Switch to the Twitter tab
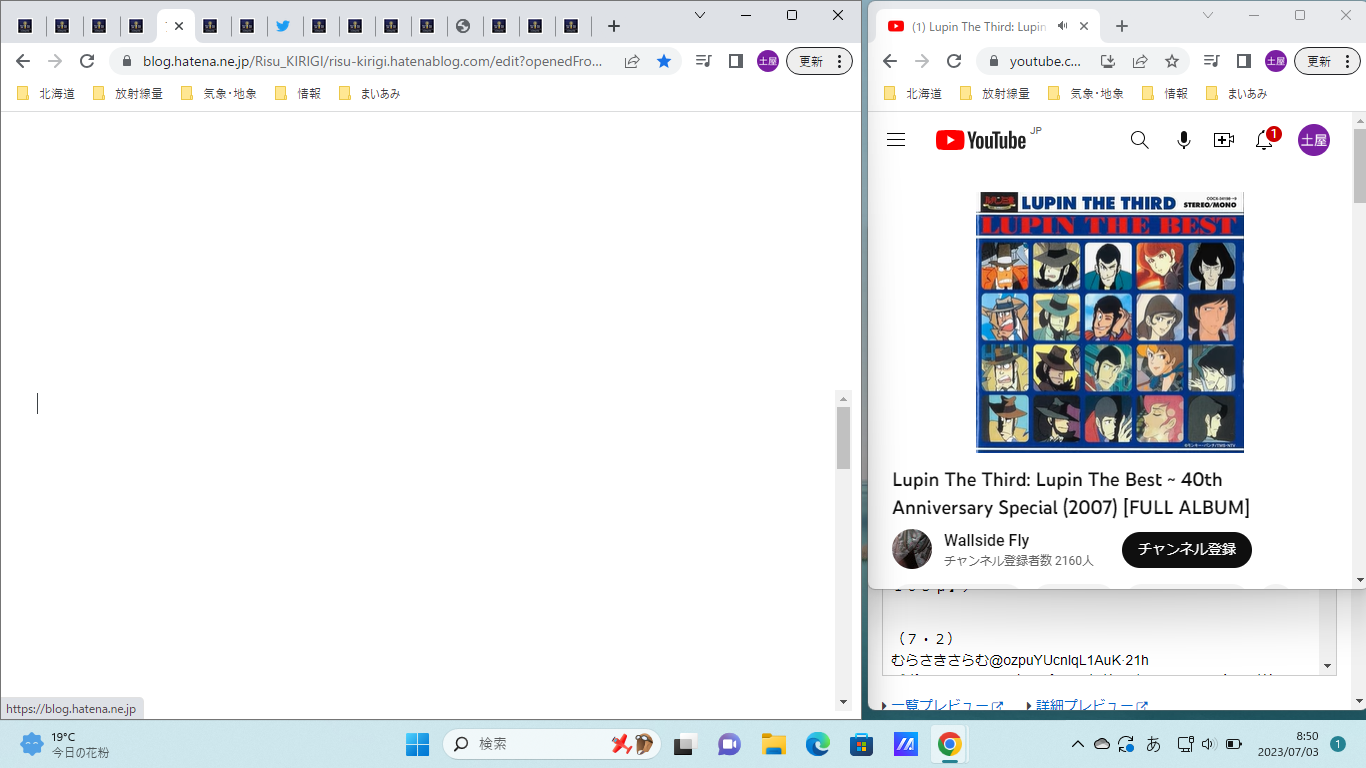This screenshot has width=1366, height=768. coord(284,26)
